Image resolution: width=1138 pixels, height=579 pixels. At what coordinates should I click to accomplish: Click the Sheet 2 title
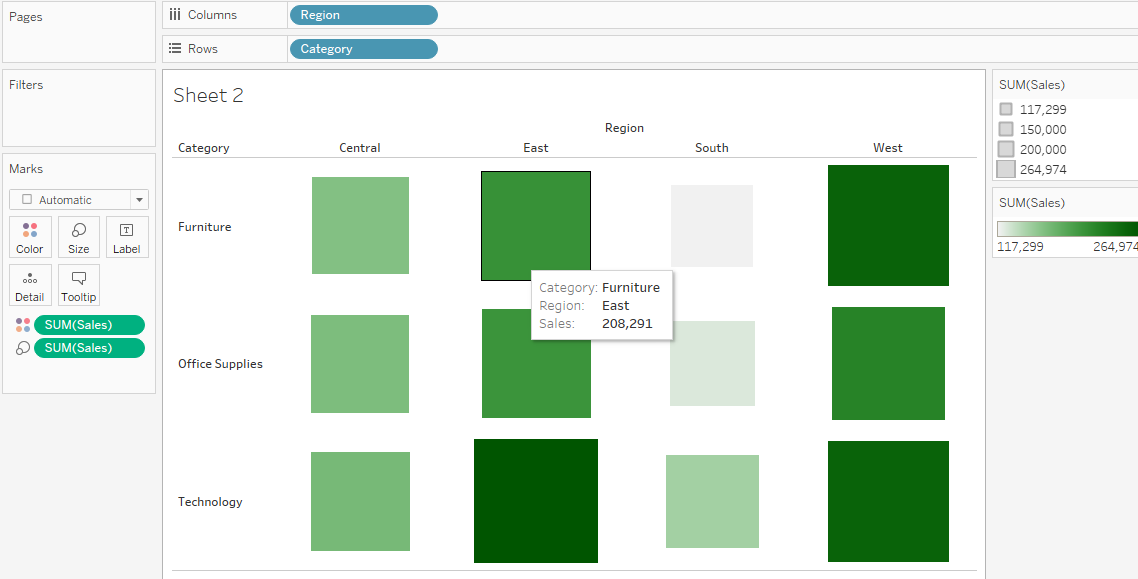[x=208, y=95]
